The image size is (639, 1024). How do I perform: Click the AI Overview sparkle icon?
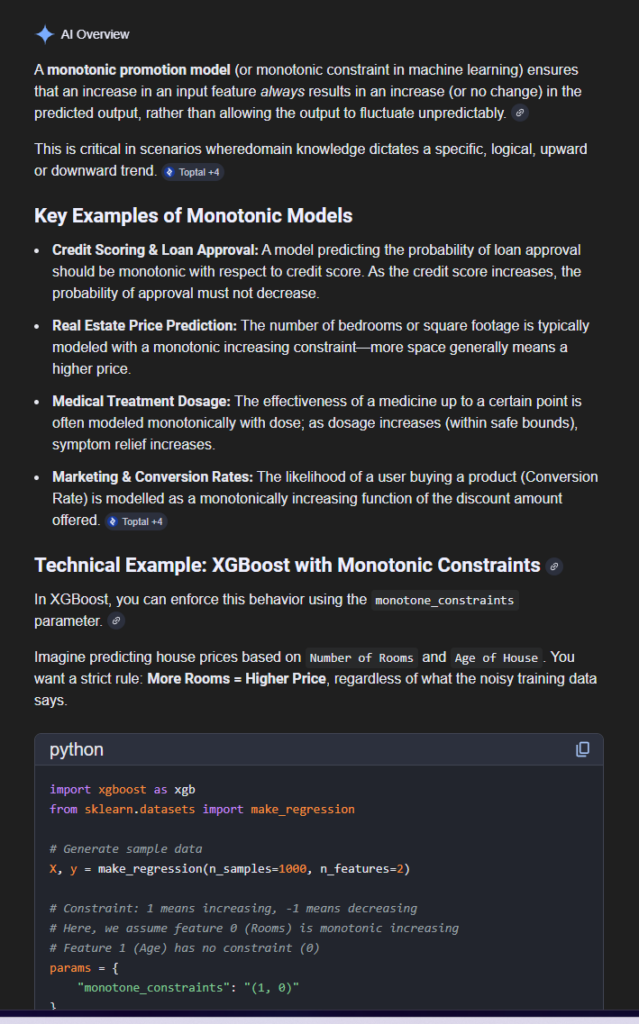click(44, 34)
